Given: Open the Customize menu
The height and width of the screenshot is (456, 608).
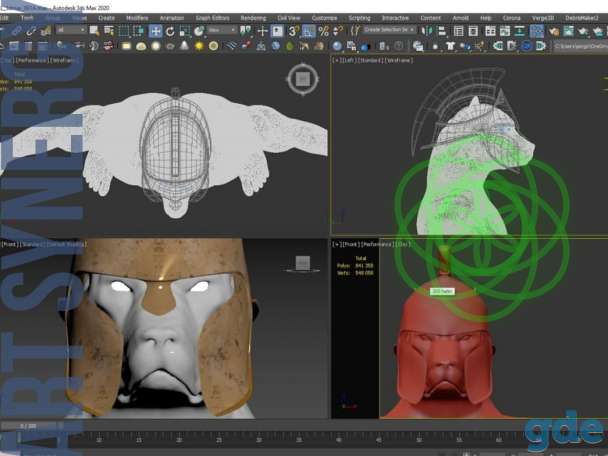Looking at the screenshot, I should tap(324, 18).
